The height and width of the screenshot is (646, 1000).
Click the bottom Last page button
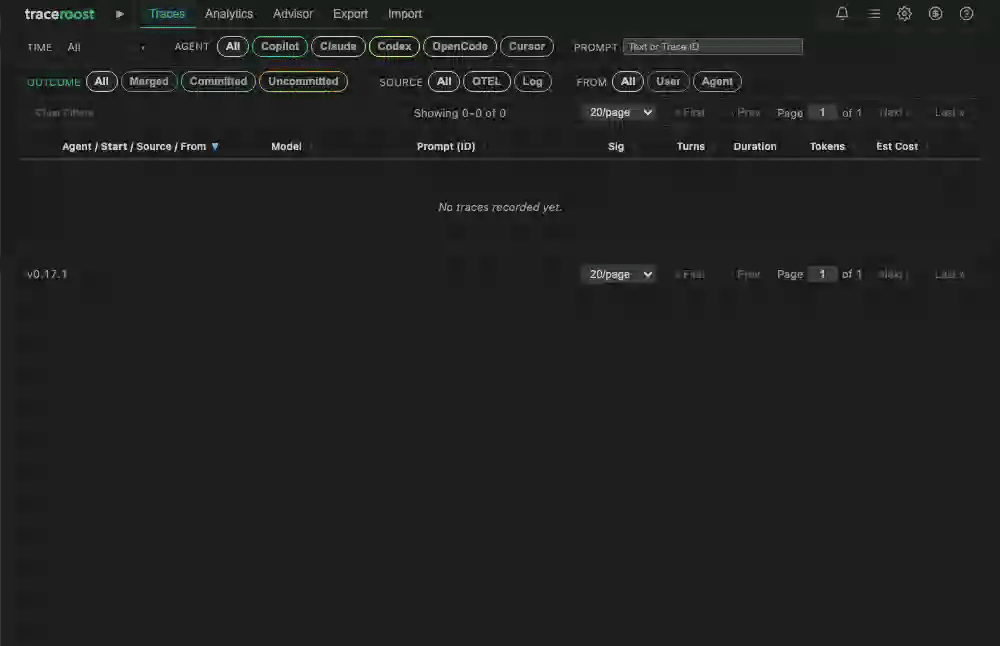click(950, 275)
